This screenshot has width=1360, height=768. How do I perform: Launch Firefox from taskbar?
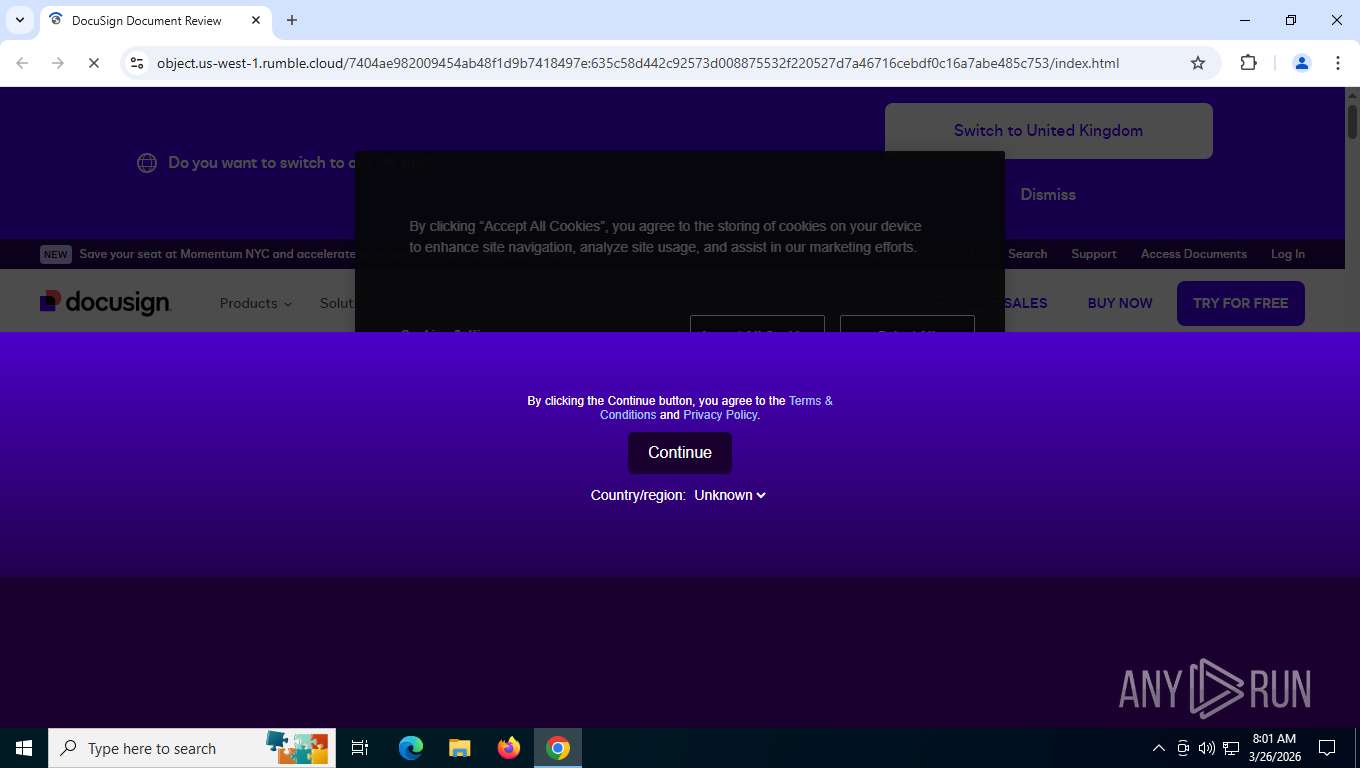tap(509, 748)
